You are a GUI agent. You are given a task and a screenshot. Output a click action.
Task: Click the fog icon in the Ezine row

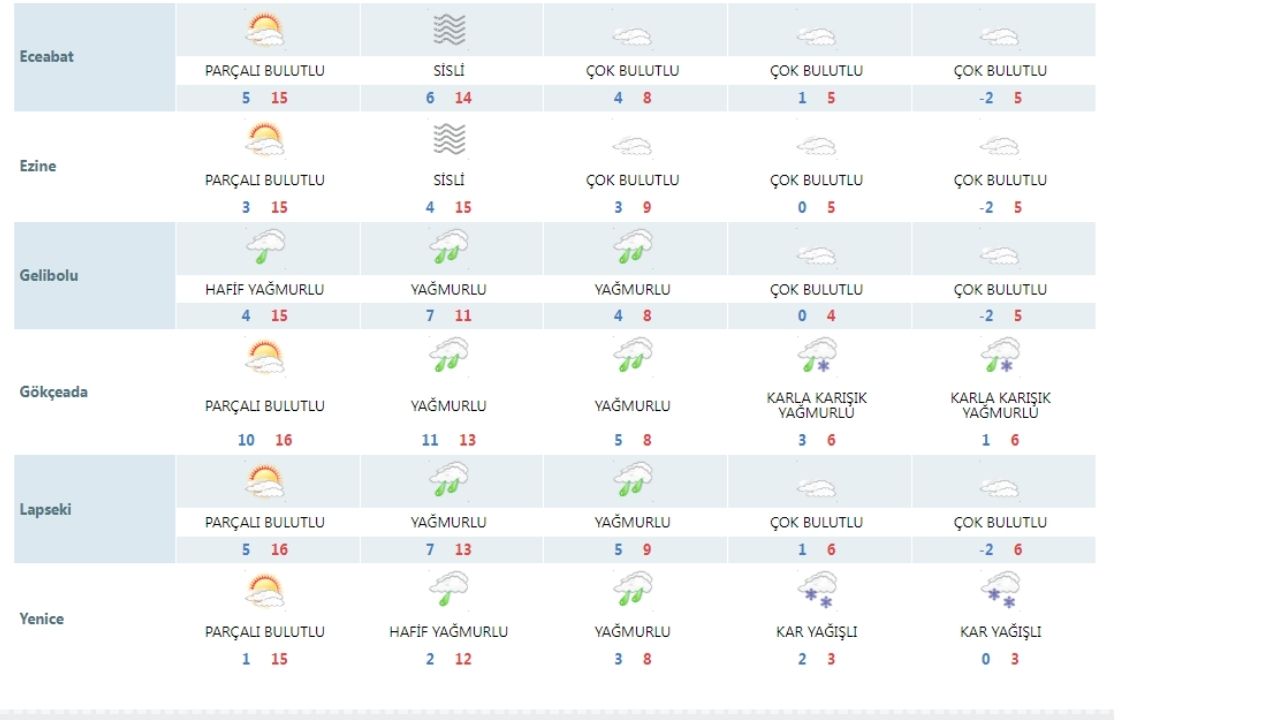(x=450, y=139)
